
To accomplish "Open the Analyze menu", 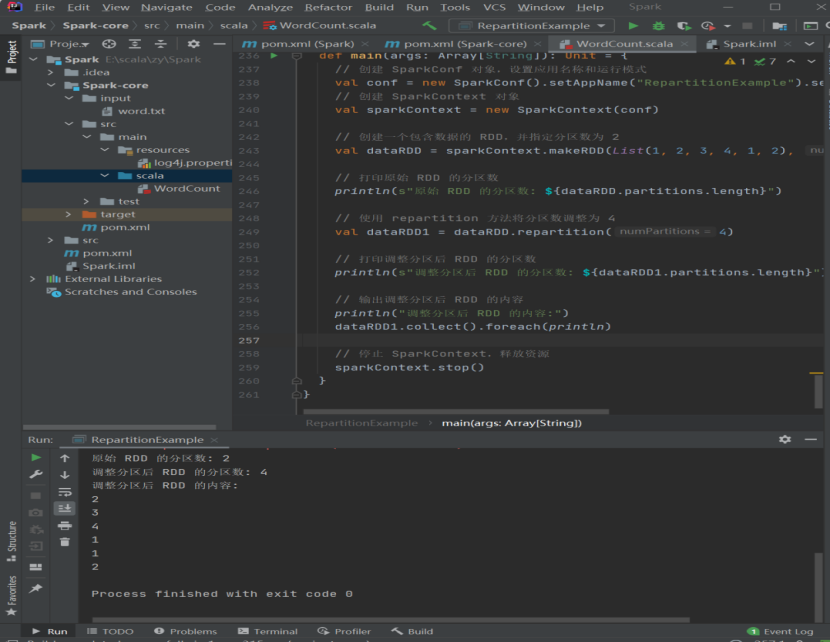I will coord(270,7).
